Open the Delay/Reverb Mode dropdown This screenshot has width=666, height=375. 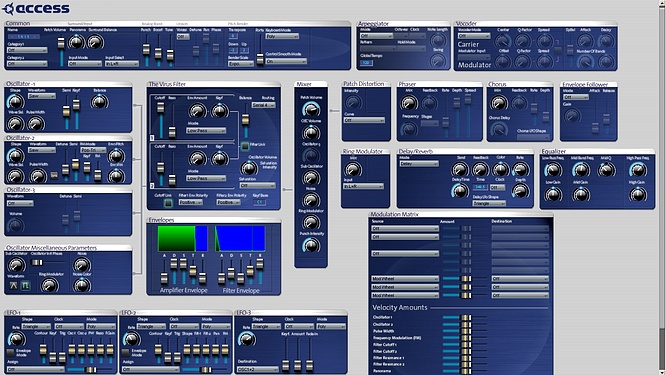pyautogui.click(x=419, y=164)
